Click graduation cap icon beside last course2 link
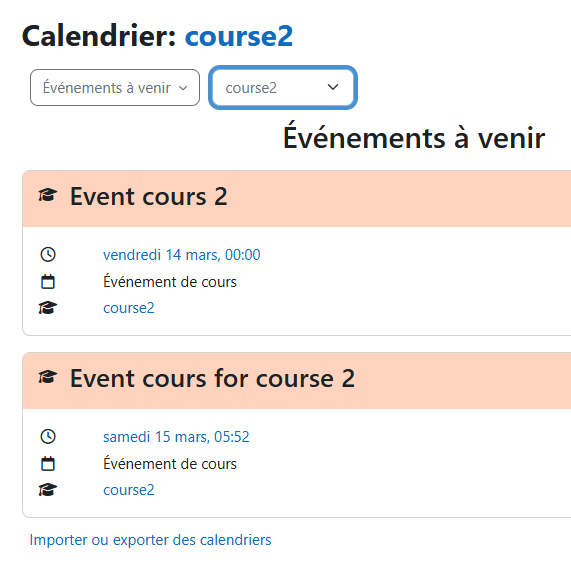 coord(48,490)
